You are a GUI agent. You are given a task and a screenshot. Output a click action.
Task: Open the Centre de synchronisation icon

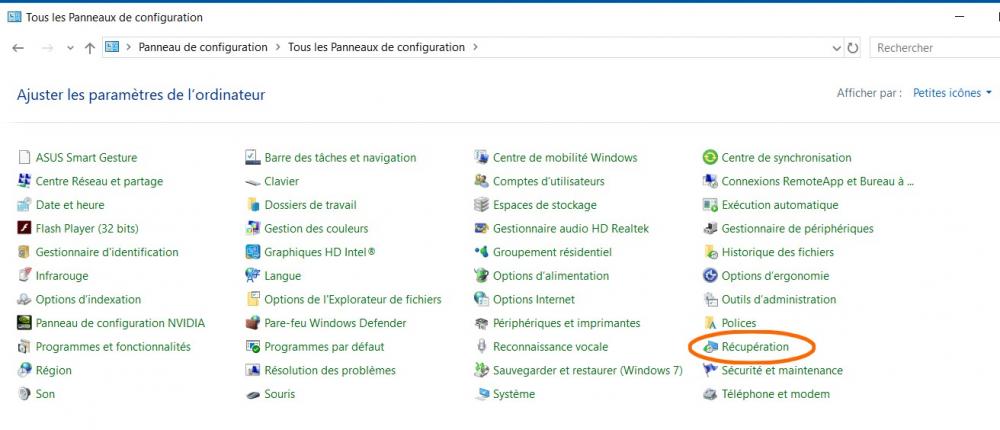(x=710, y=158)
